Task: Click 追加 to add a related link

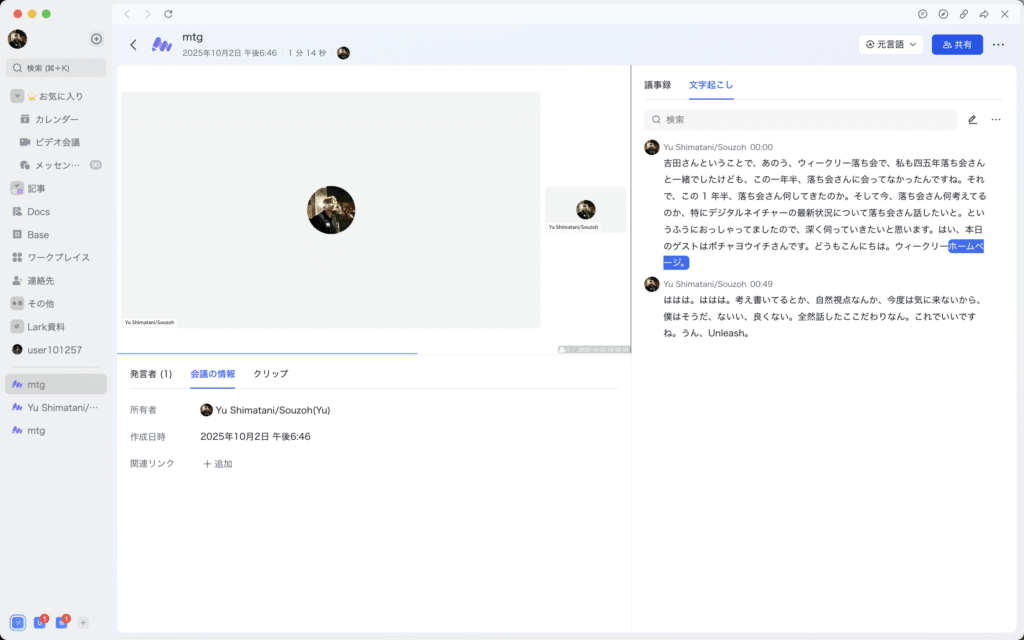Action: [x=218, y=464]
